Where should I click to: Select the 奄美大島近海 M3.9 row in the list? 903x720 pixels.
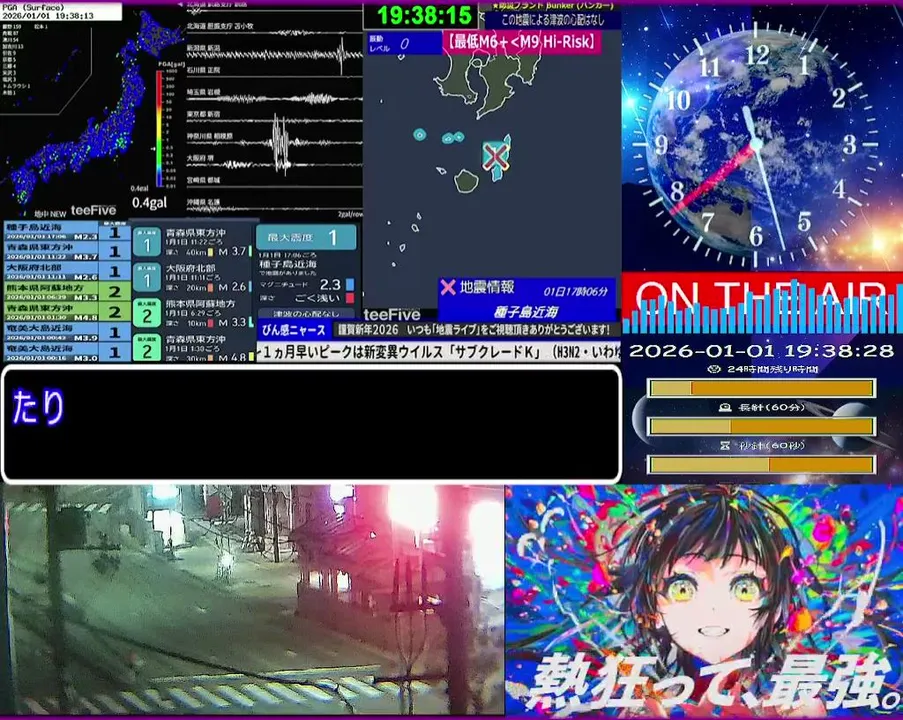click(67, 332)
